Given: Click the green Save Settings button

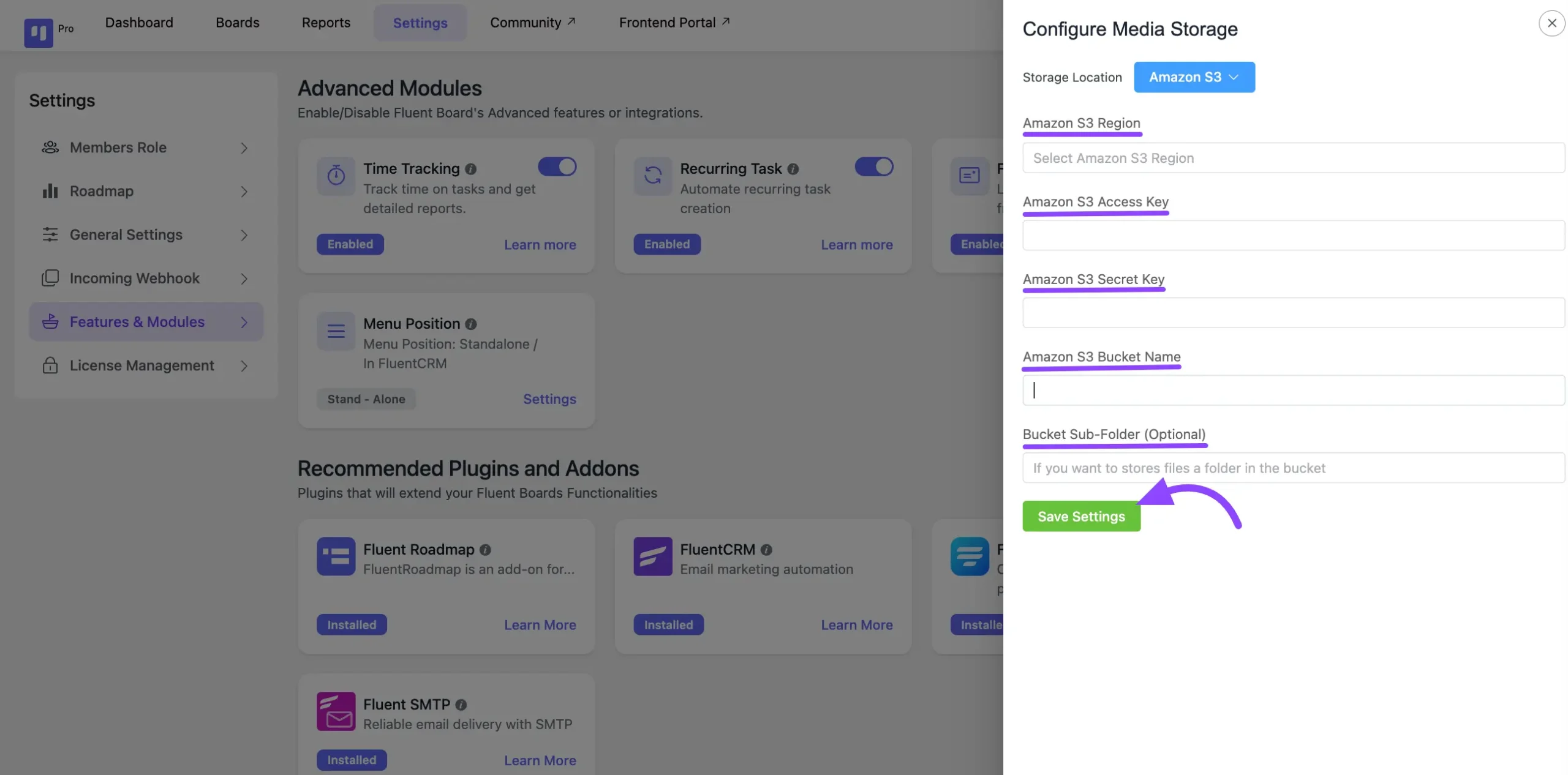Looking at the screenshot, I should [x=1080, y=516].
